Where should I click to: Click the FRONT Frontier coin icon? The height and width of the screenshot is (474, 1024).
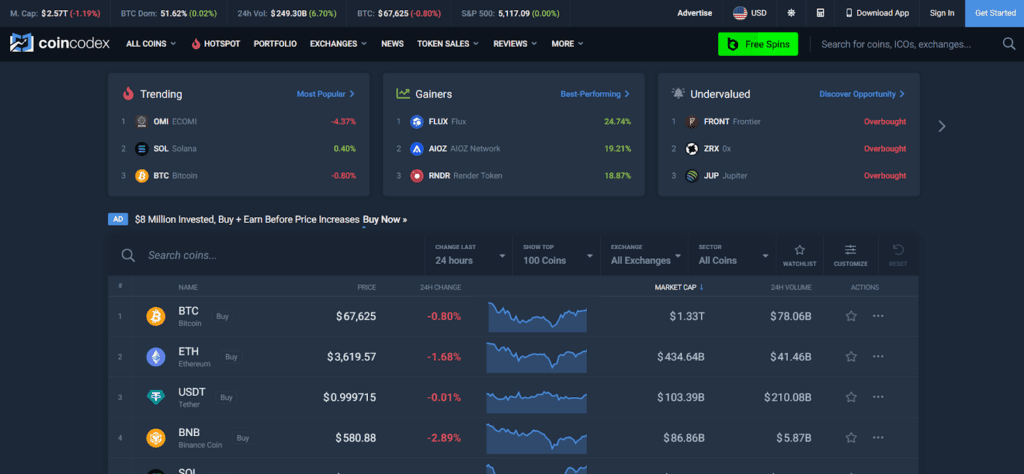(x=692, y=121)
